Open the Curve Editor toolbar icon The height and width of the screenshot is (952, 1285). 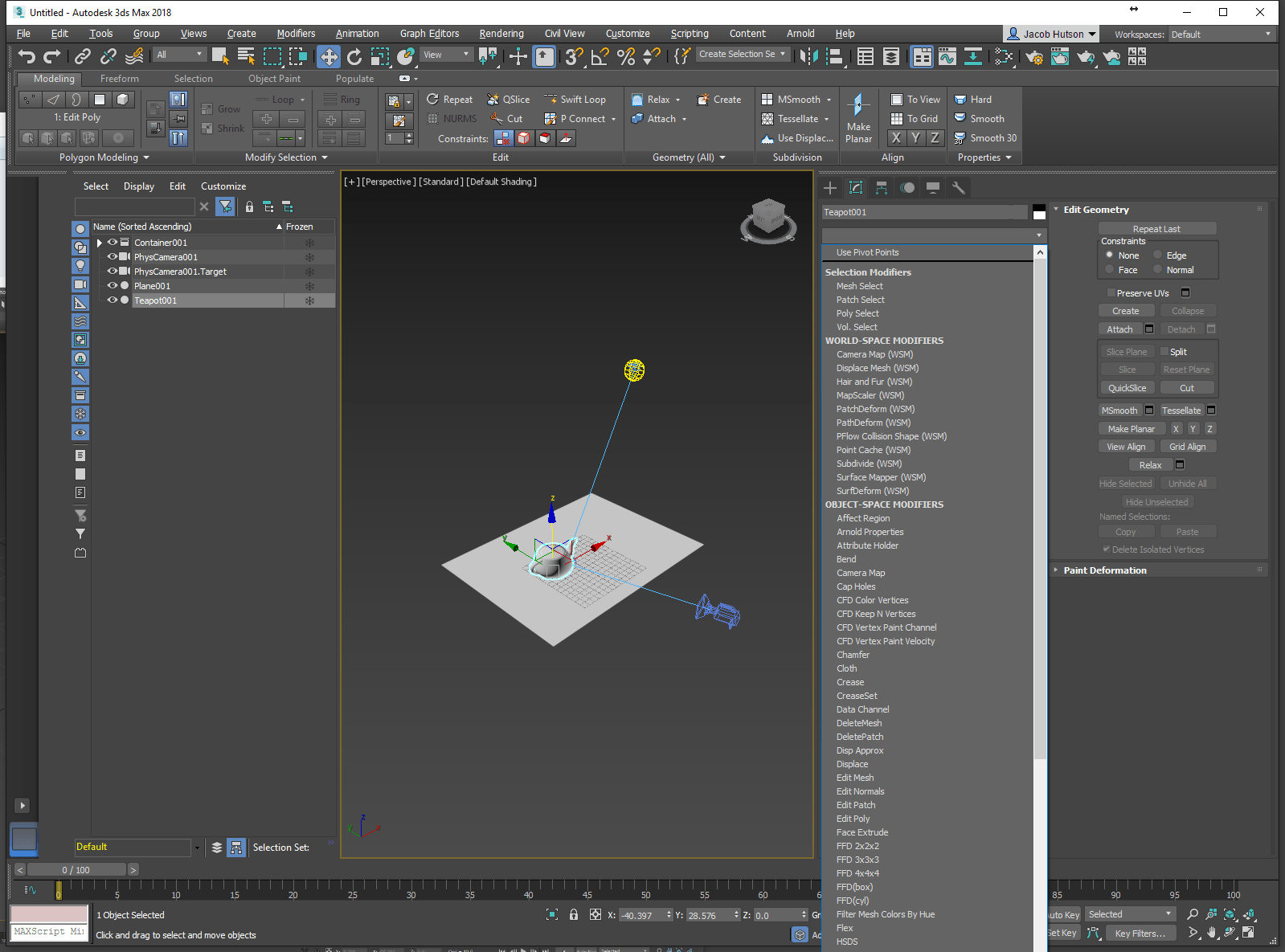947,56
